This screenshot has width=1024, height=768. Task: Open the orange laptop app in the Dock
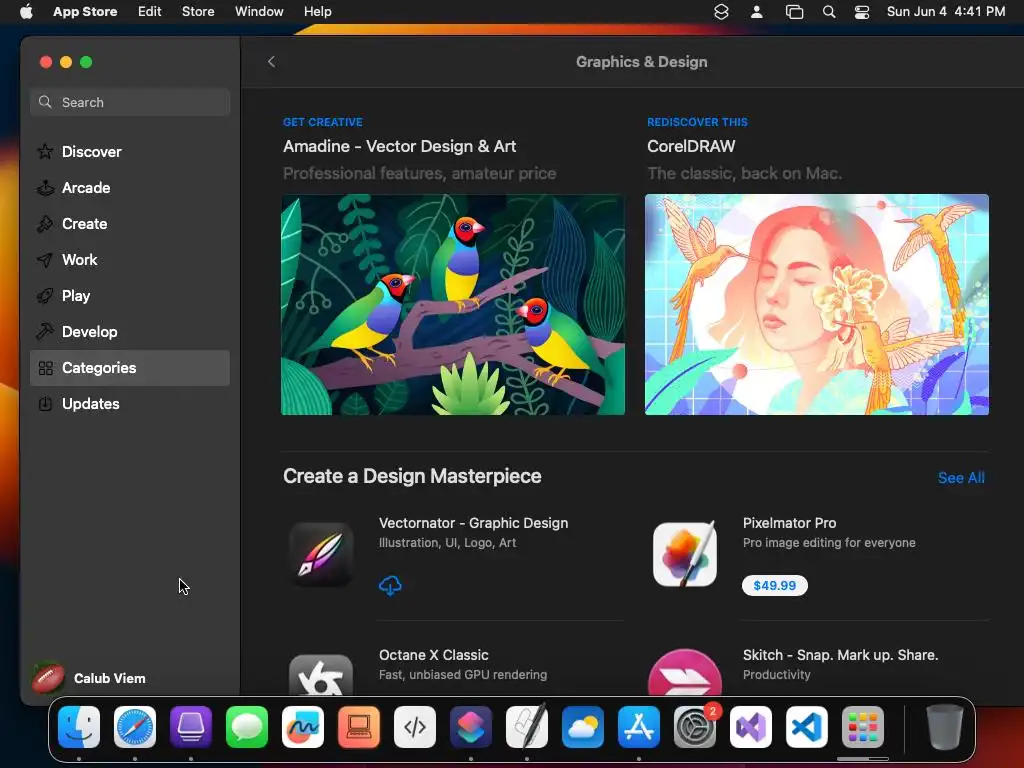(x=359, y=727)
